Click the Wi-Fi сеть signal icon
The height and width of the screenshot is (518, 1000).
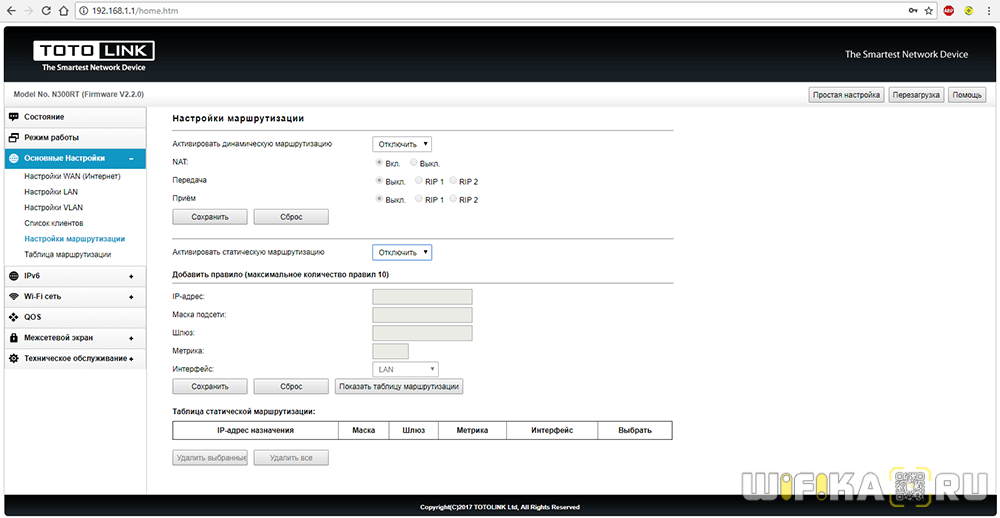pos(14,297)
